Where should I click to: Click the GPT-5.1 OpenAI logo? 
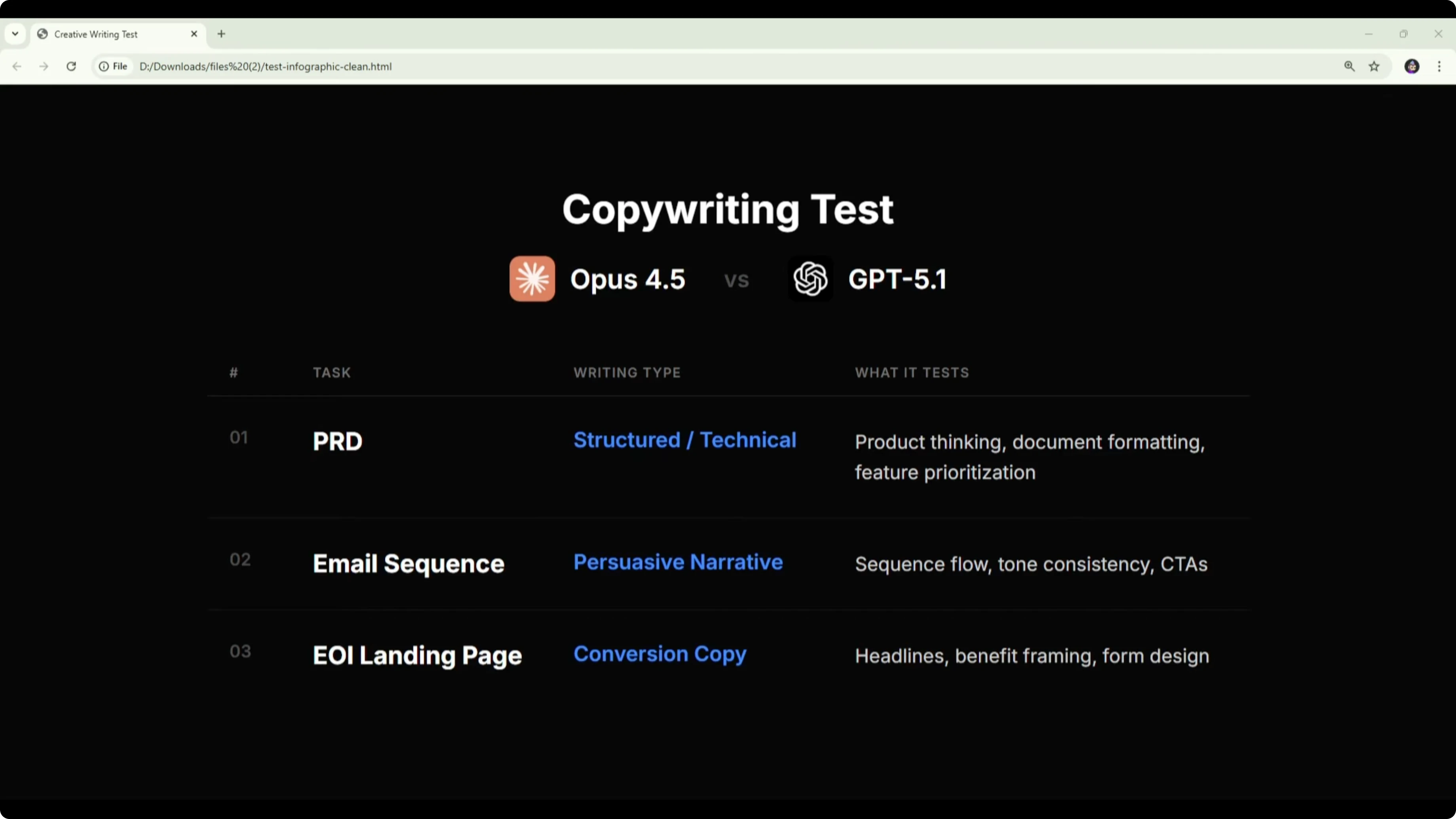click(x=810, y=279)
